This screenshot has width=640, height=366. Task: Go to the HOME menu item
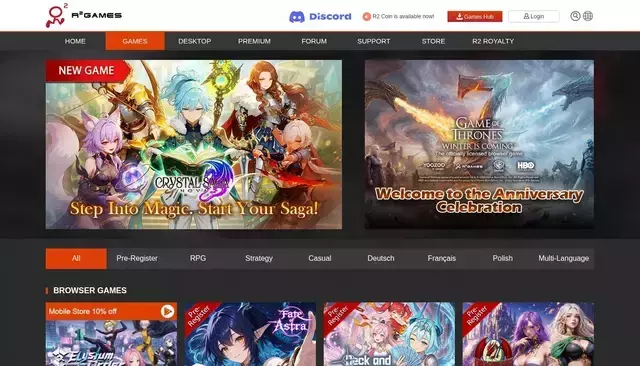pos(75,41)
